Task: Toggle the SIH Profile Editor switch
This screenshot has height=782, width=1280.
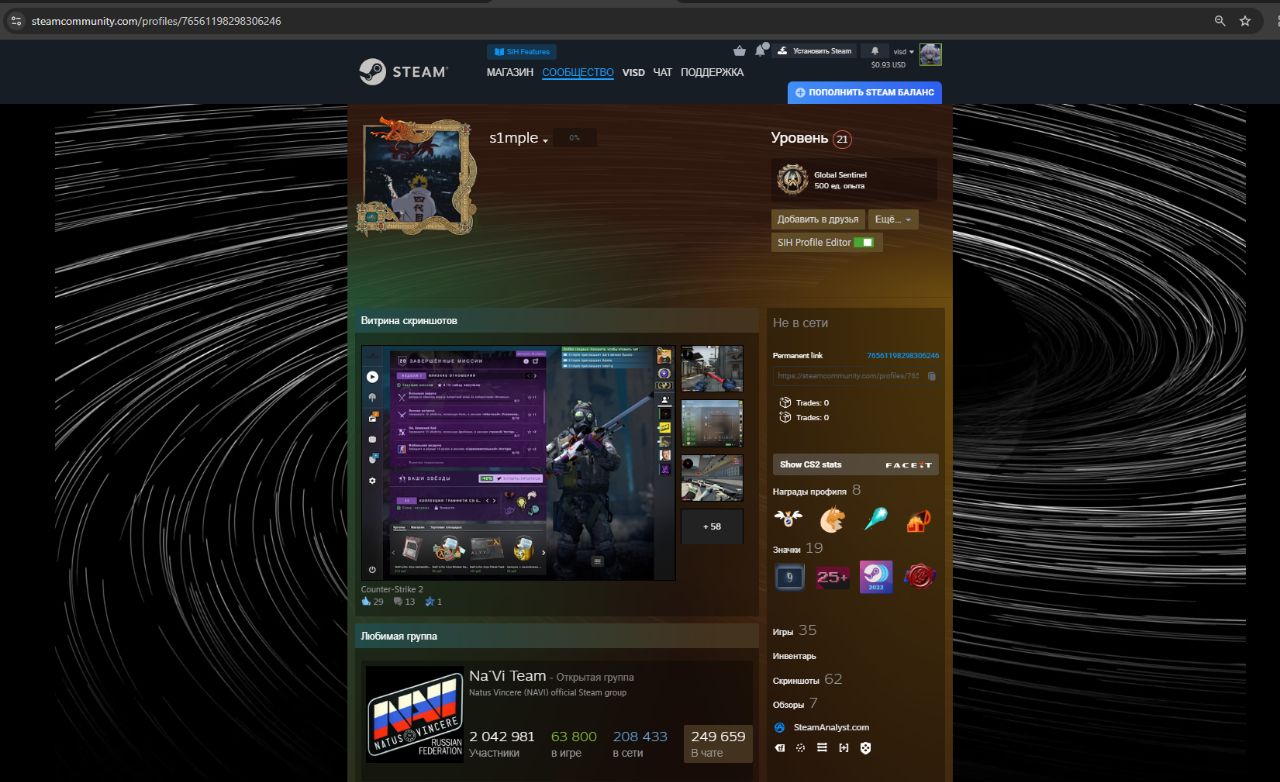Action: pos(863,242)
